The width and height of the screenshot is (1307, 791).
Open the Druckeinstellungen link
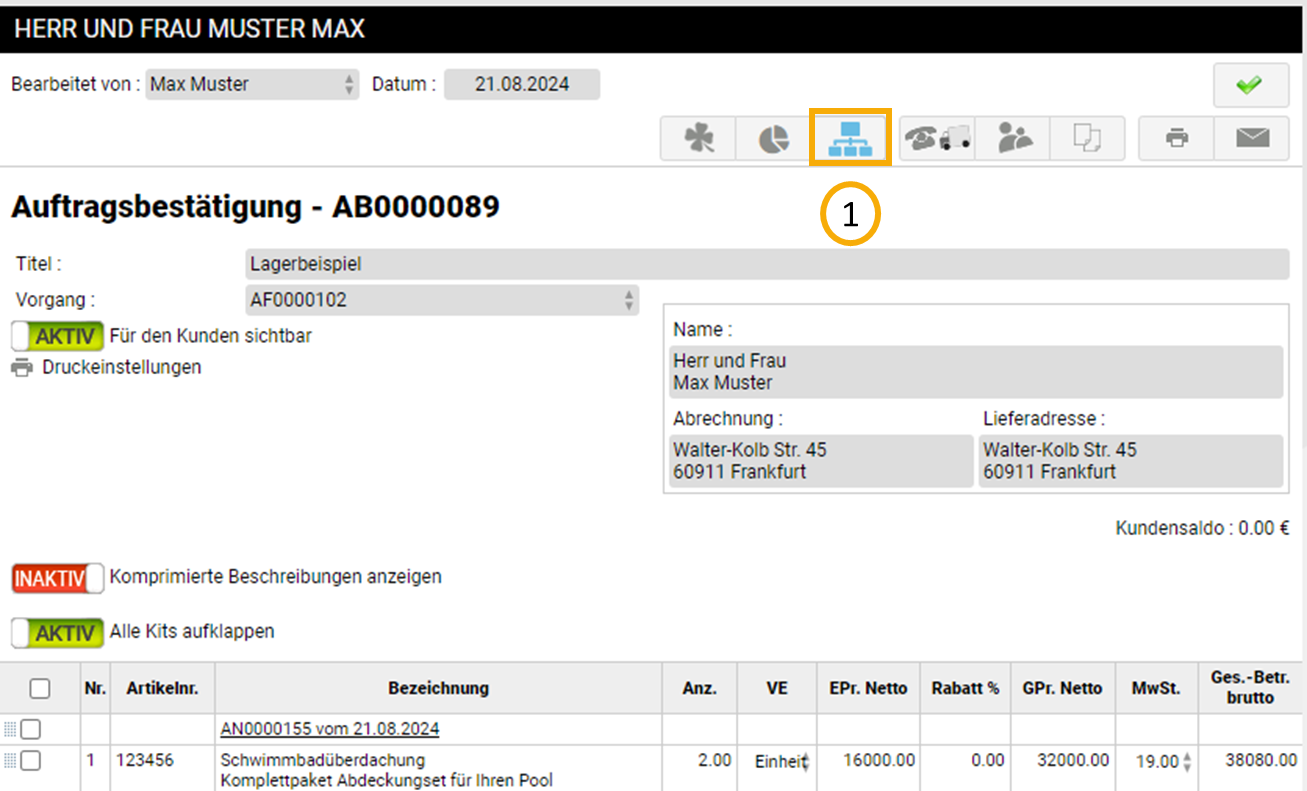click(x=121, y=368)
